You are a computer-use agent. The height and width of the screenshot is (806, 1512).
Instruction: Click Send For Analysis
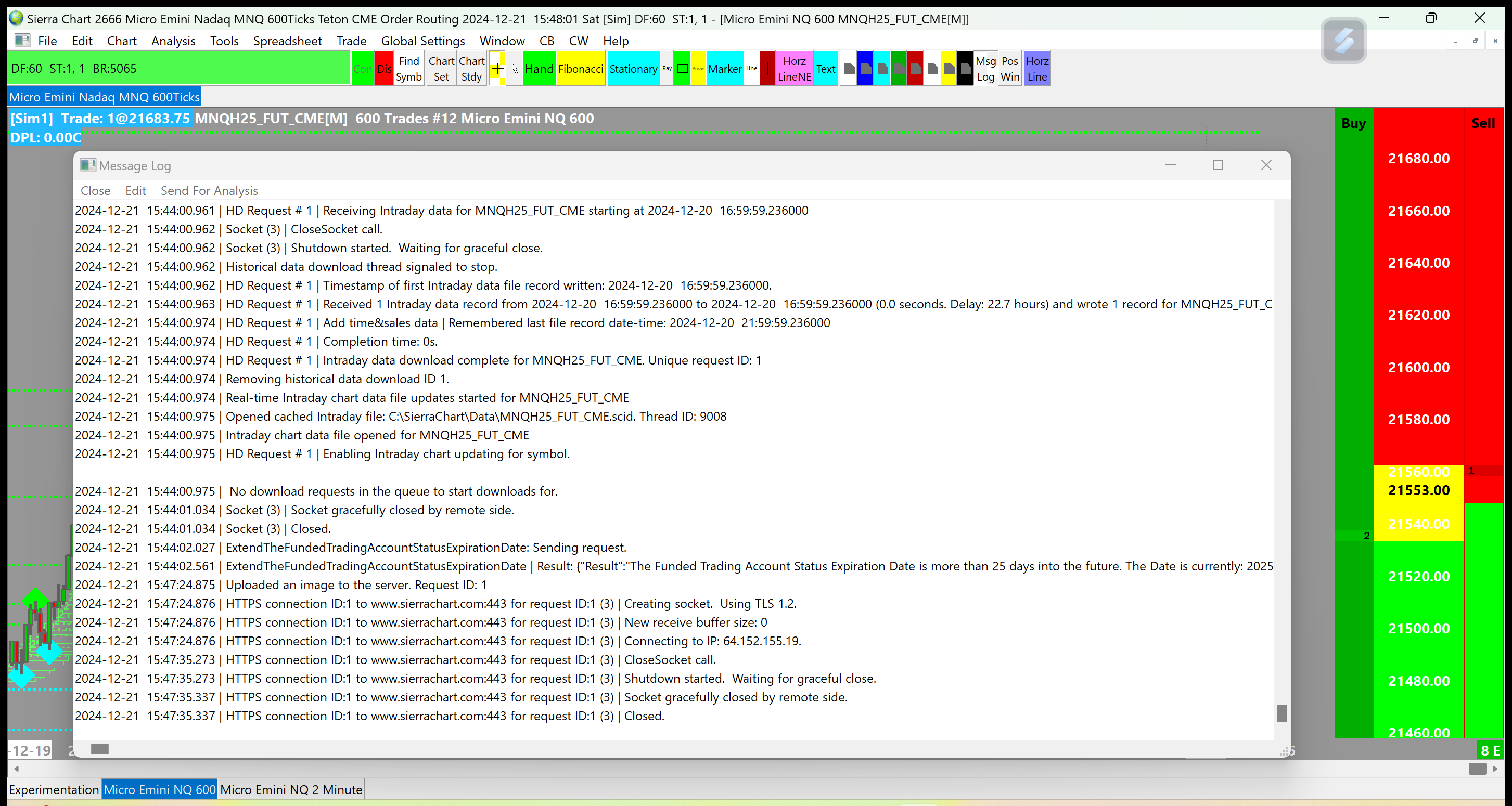click(209, 191)
